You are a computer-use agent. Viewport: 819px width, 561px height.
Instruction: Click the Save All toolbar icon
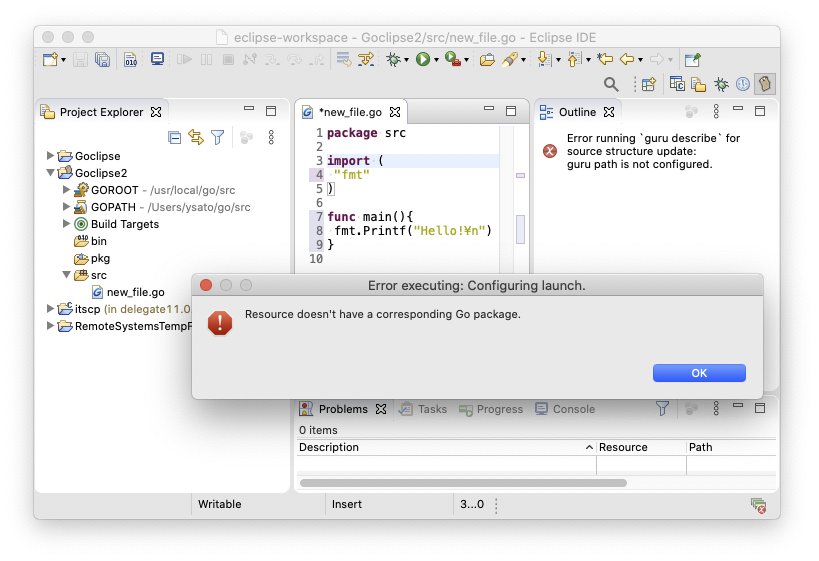102,60
